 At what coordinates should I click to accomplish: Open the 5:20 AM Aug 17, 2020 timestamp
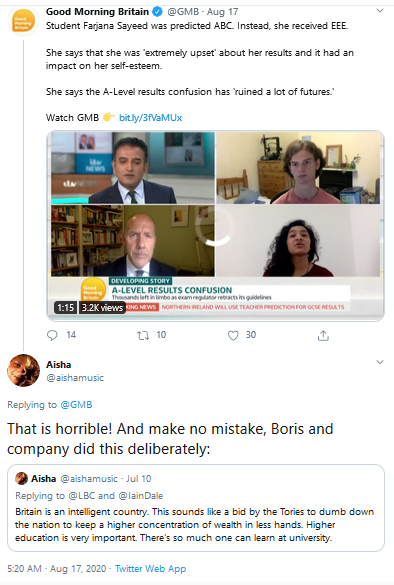tap(57, 569)
